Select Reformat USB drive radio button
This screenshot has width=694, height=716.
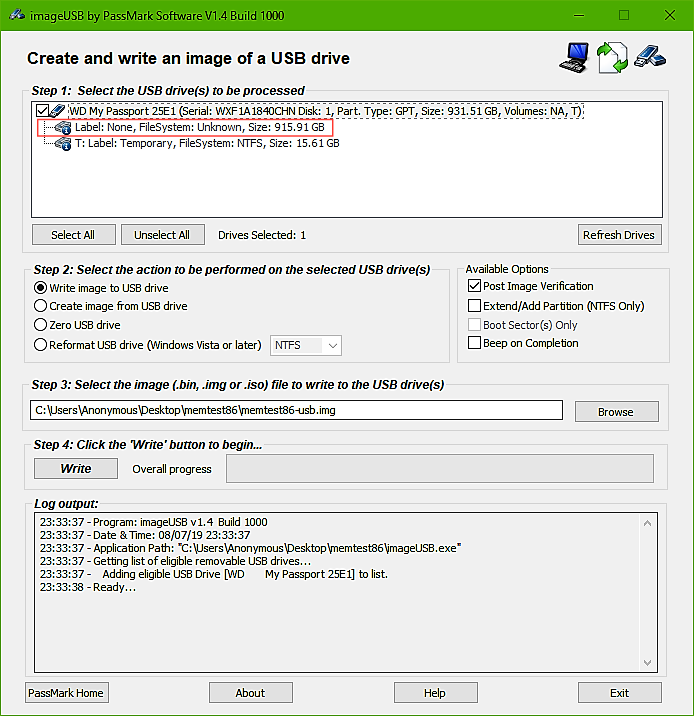(41, 345)
